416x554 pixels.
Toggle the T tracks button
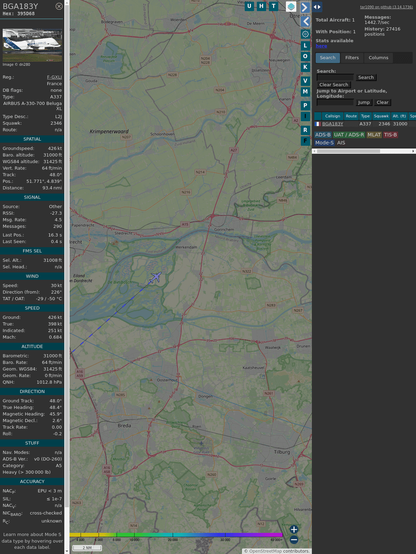point(273,6)
